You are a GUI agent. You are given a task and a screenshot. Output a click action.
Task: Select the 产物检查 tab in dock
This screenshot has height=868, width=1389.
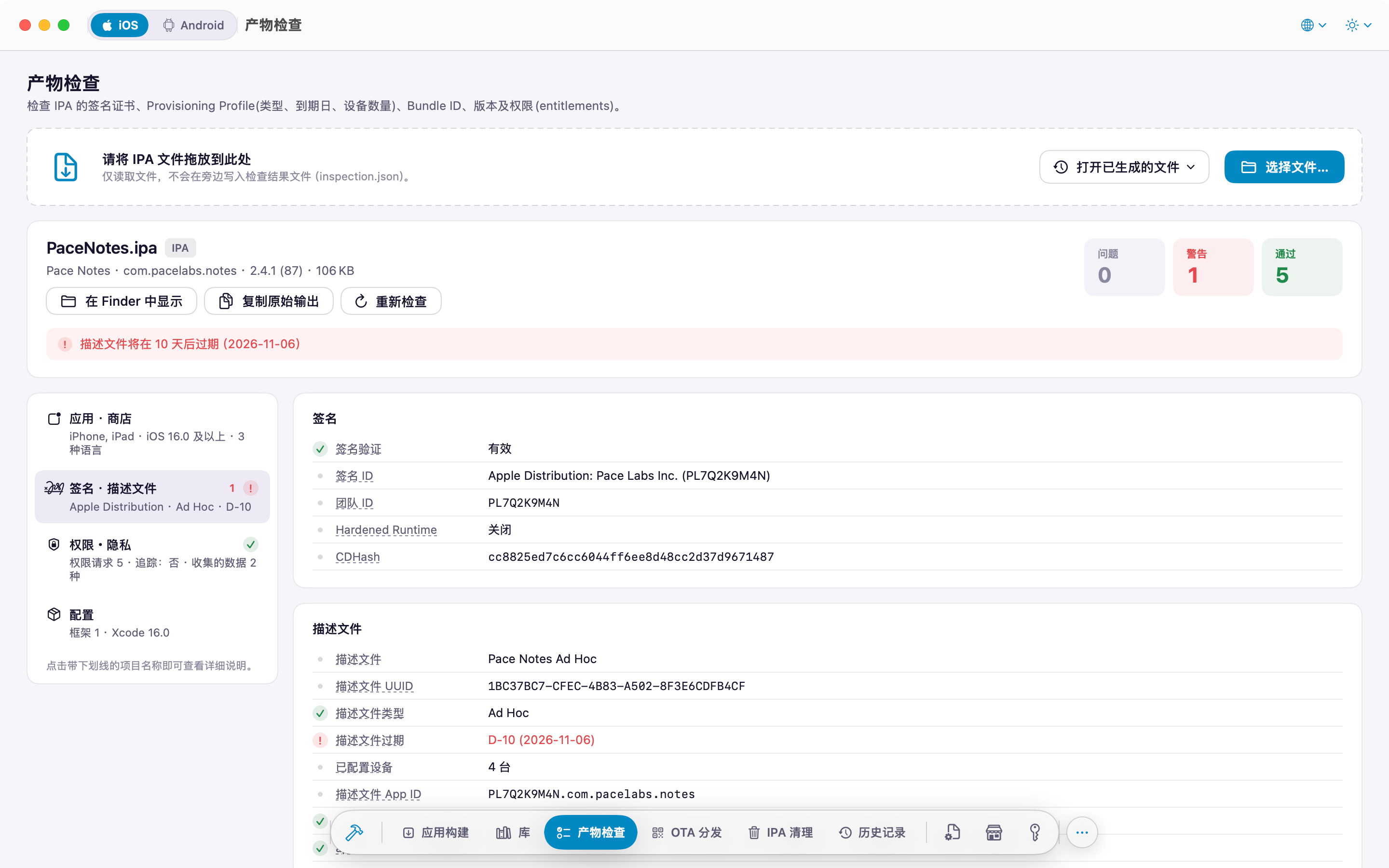click(590, 832)
